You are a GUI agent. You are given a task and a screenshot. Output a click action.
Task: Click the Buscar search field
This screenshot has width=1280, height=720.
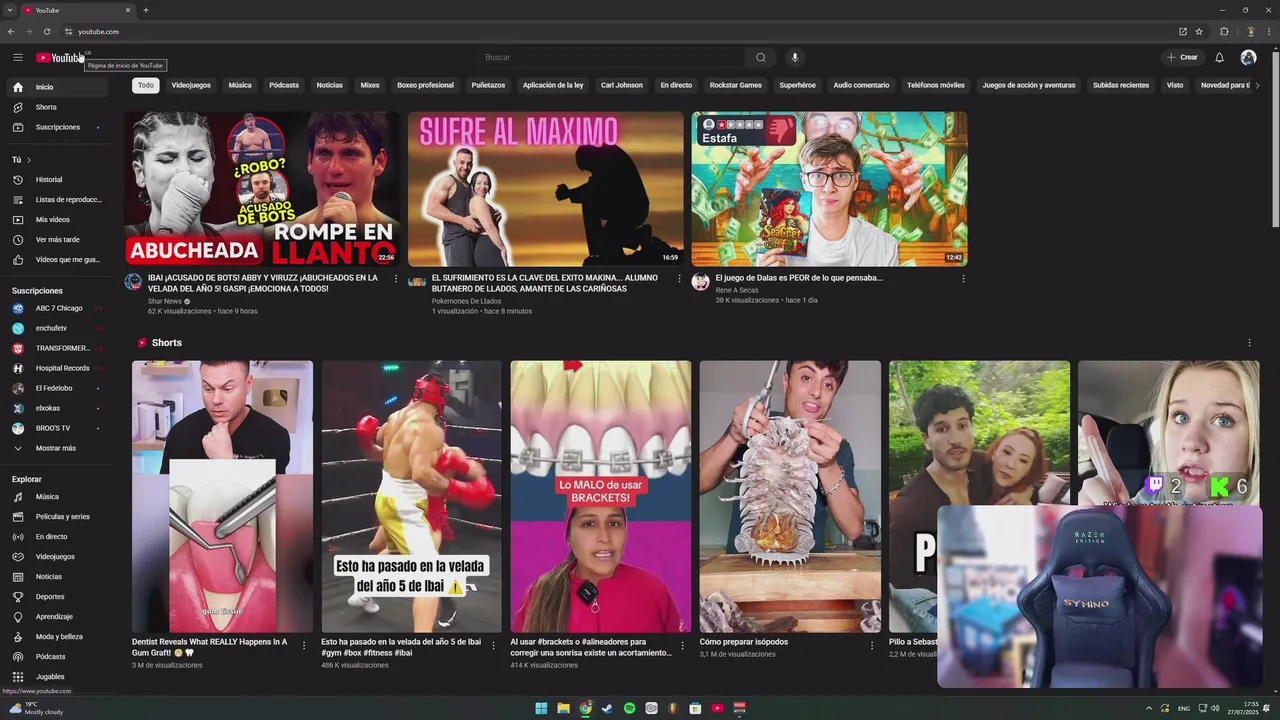pyautogui.click(x=610, y=57)
